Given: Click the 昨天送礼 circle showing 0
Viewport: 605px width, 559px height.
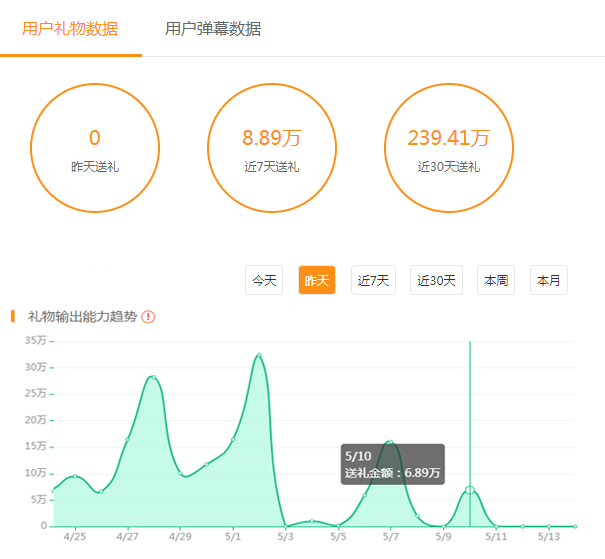Looking at the screenshot, I should click(95, 148).
